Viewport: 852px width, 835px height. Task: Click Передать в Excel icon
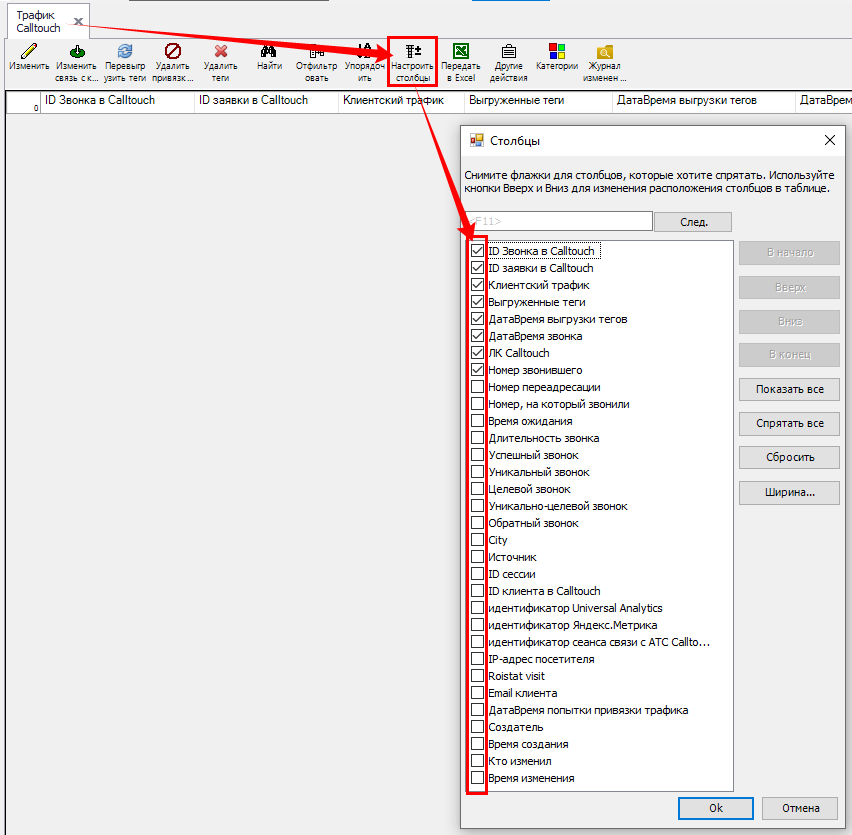(461, 51)
